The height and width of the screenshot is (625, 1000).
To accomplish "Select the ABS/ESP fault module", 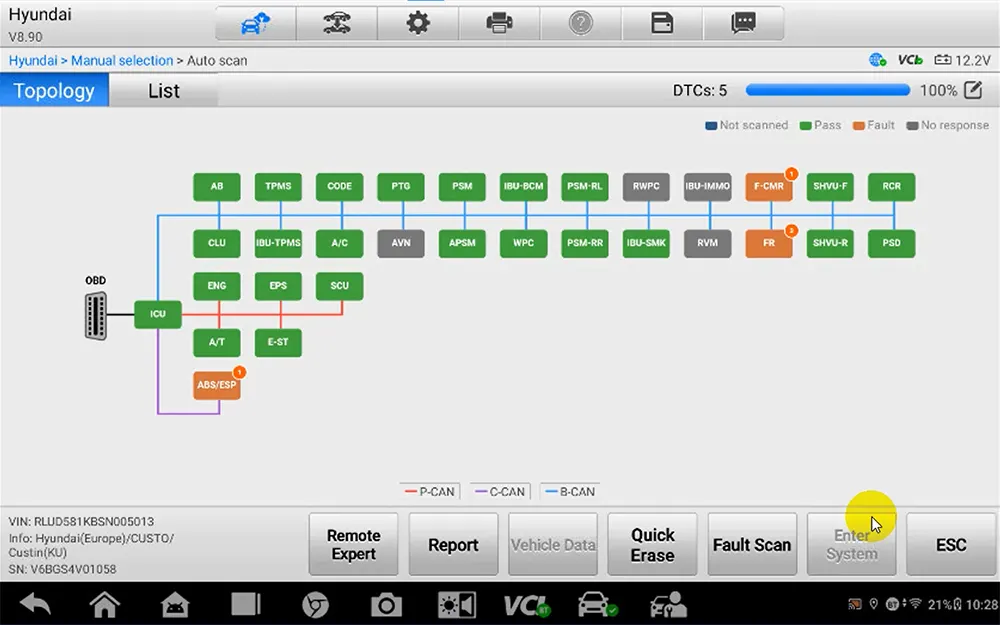I will pos(217,385).
